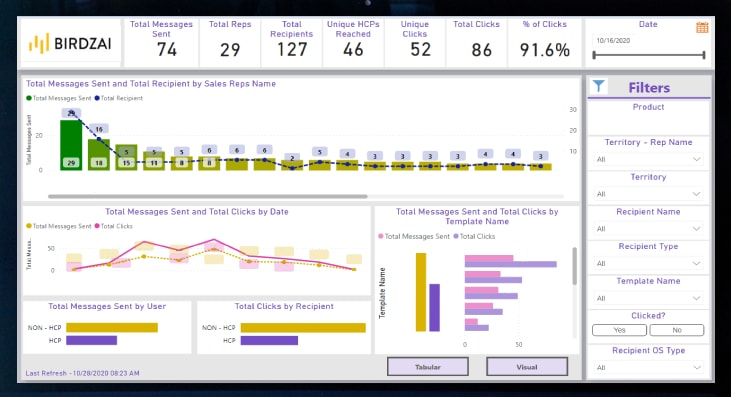Open the Recipient OS Type dropdown
Image resolution: width=731 pixels, height=397 pixels.
click(648, 368)
